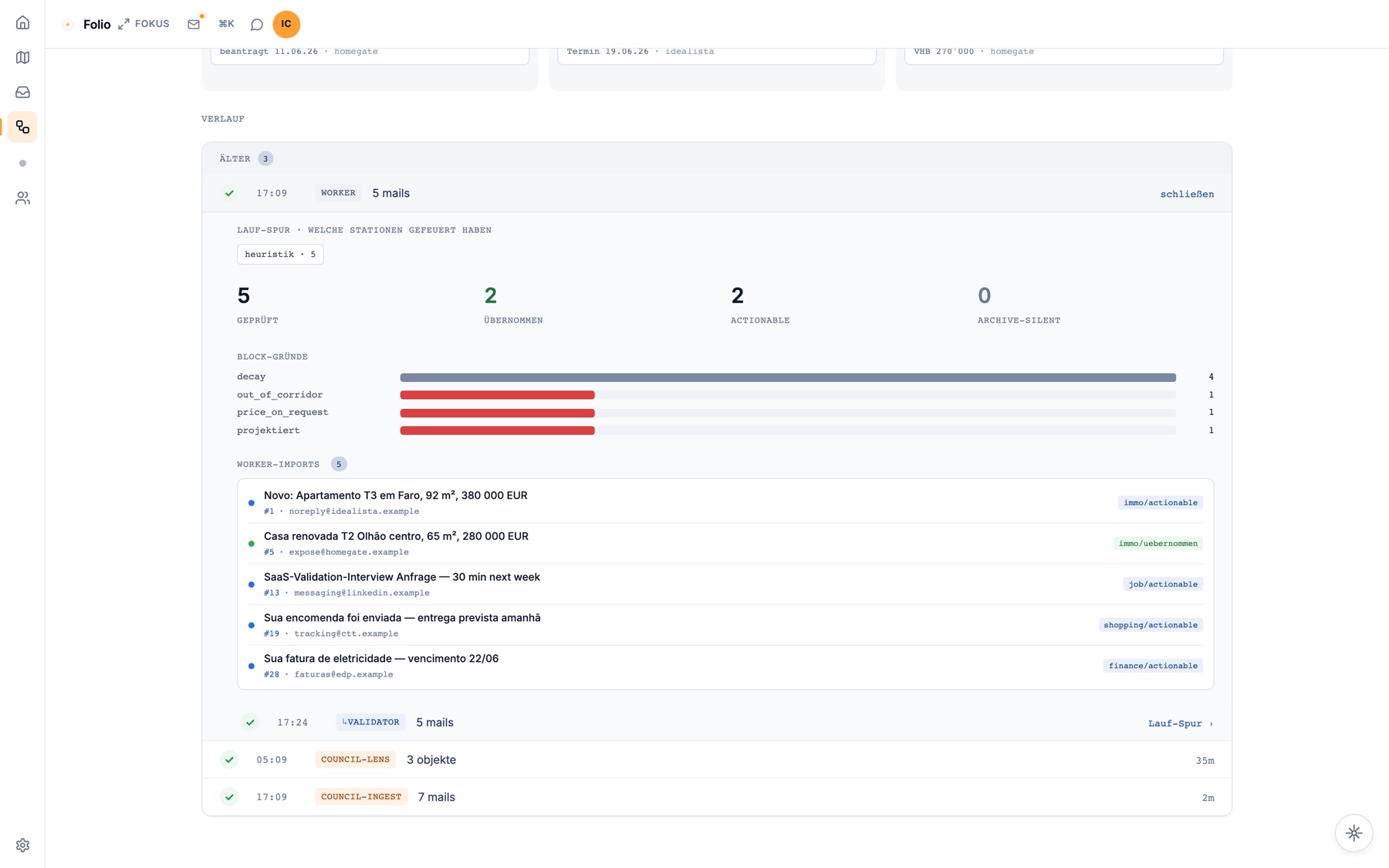Click the decay block-reason bar
1389x868 pixels.
coord(788,377)
